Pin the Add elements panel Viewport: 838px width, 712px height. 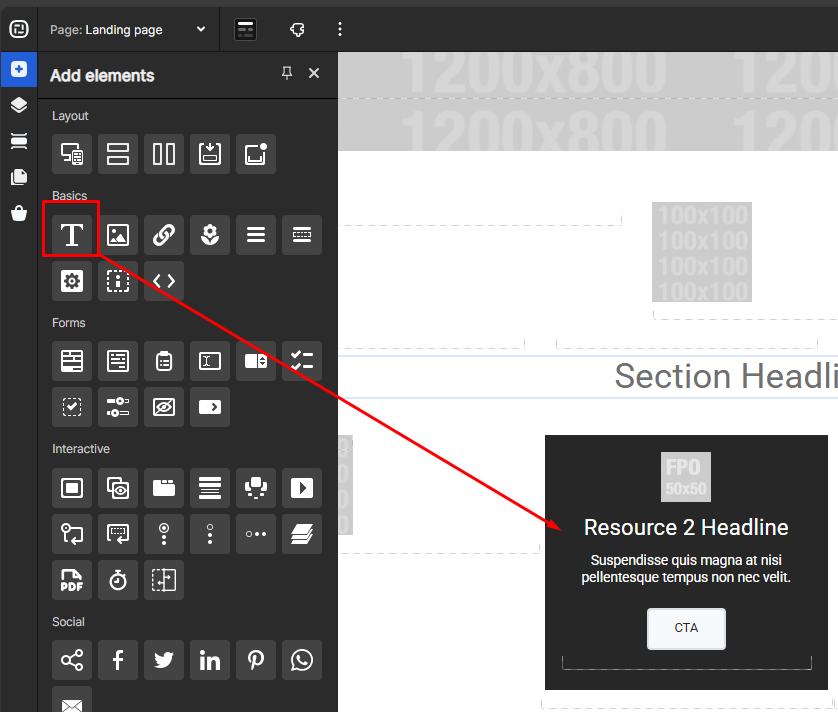point(287,73)
